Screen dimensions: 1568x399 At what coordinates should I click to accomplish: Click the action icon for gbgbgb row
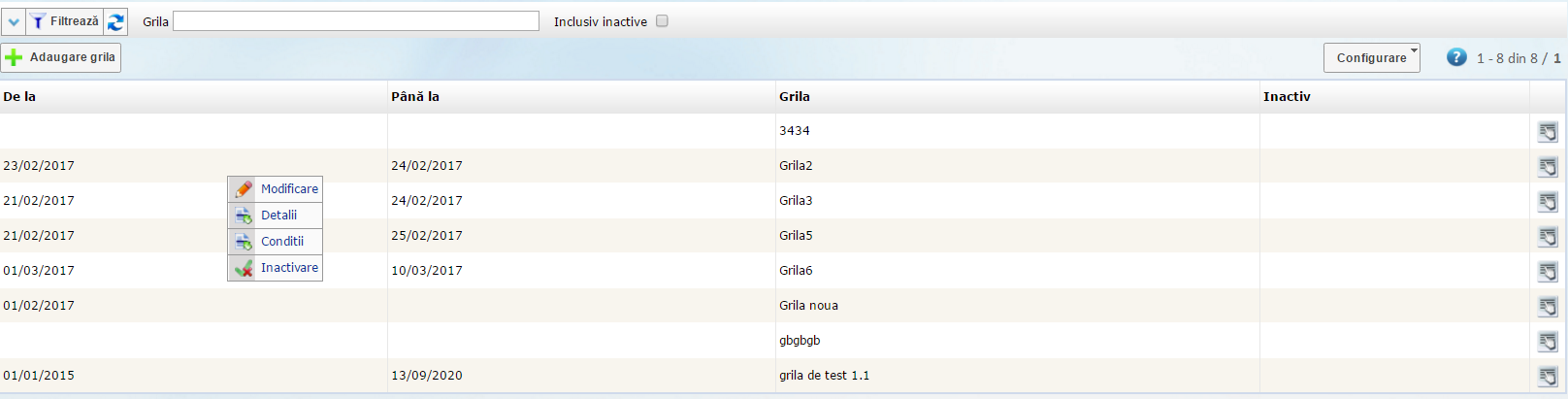click(1548, 342)
